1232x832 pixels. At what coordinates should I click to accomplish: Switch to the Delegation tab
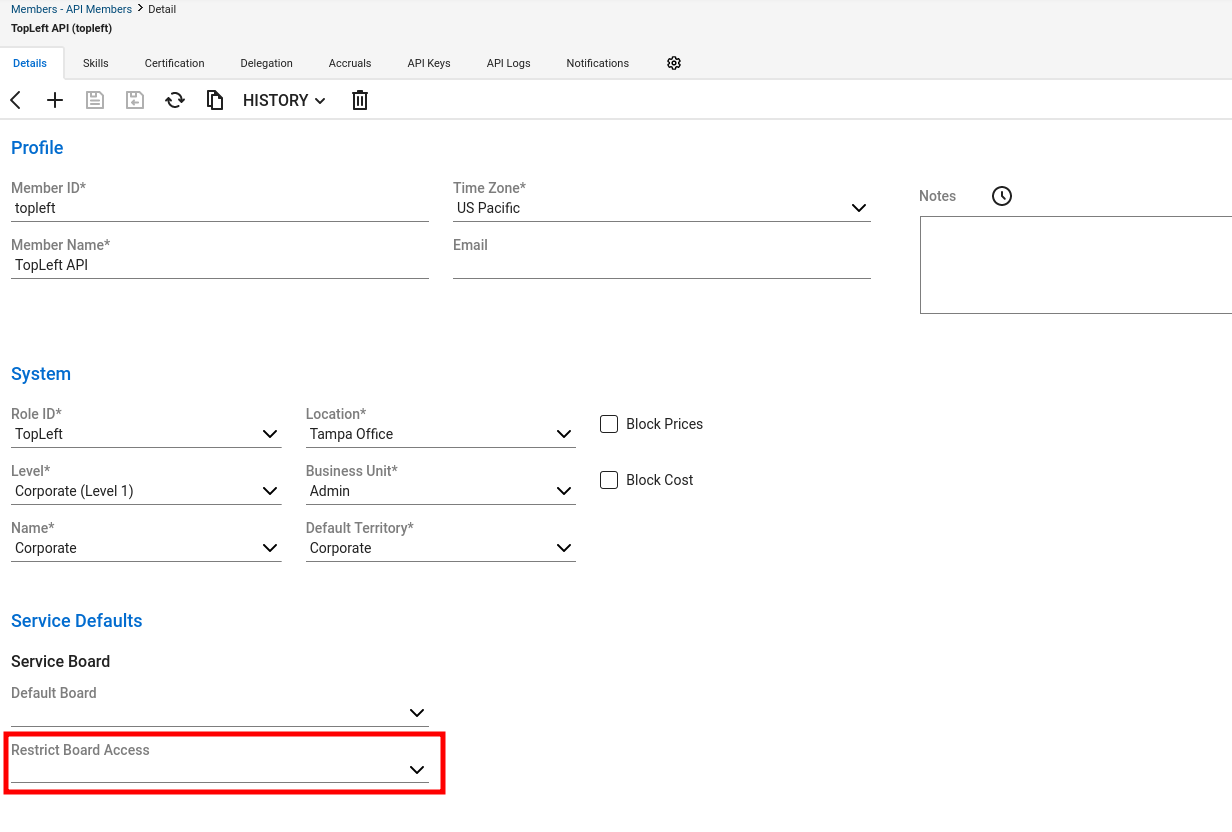[x=267, y=63]
